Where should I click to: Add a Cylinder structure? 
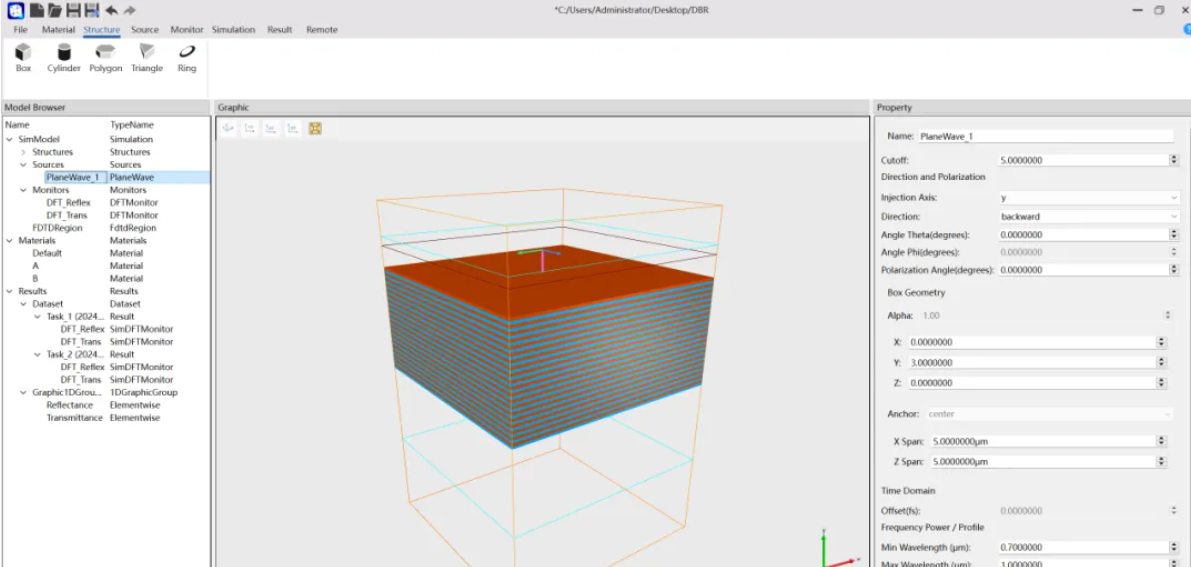64,58
